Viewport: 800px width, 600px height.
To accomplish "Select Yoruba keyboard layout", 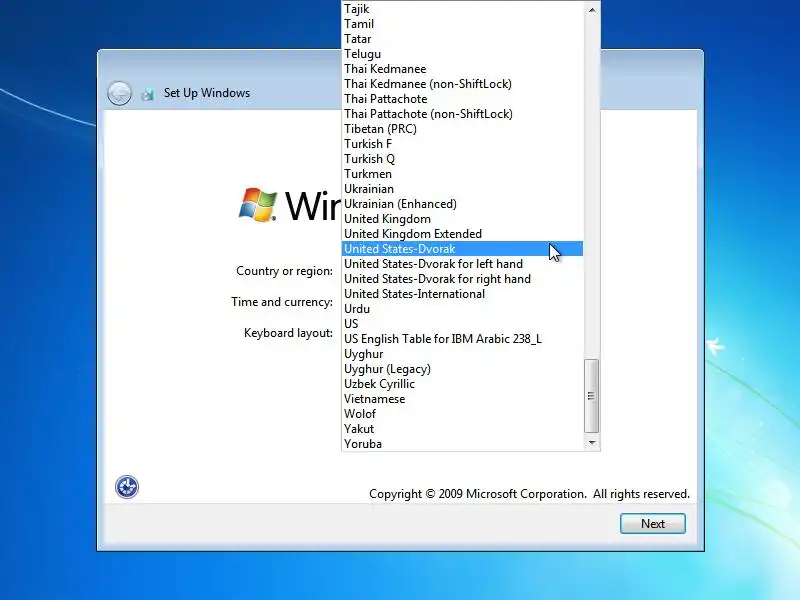I will (462, 444).
